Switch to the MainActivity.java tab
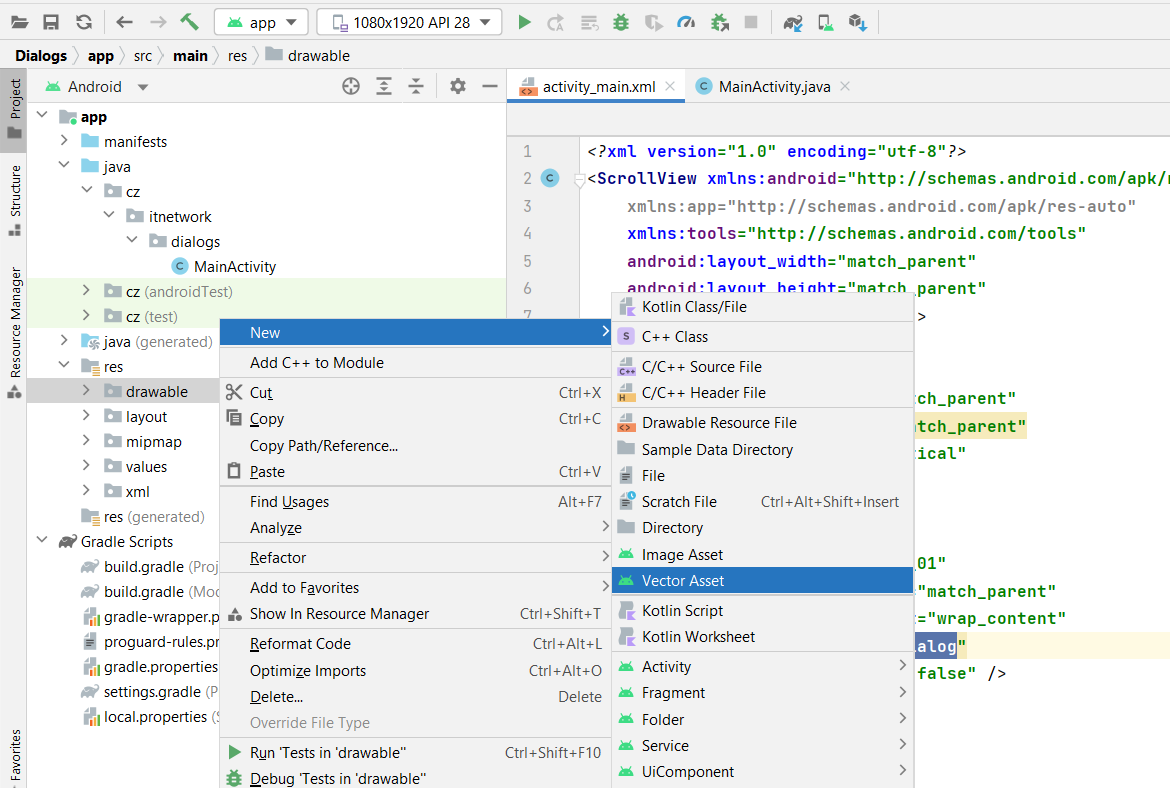The image size is (1170, 788). pyautogui.click(x=774, y=87)
